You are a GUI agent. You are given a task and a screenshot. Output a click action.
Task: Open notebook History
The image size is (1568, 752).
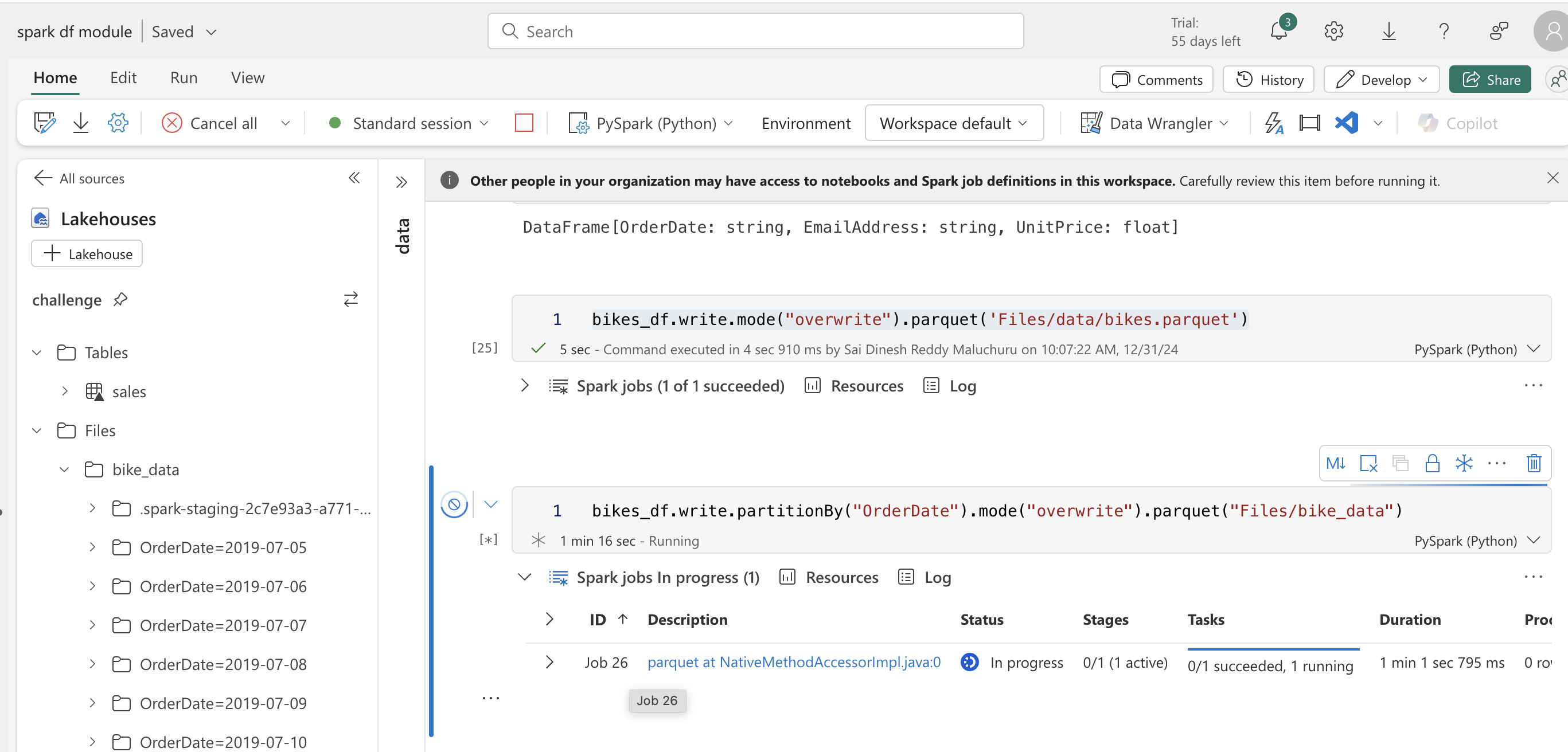pyautogui.click(x=1268, y=80)
